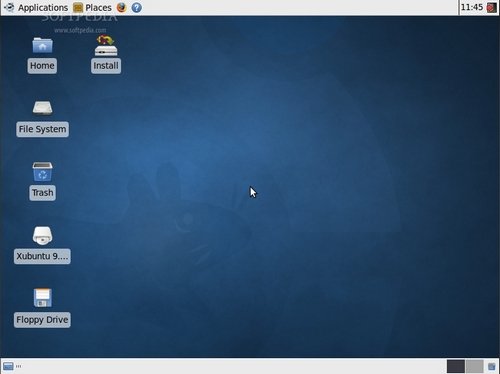
Task: Switch to the first dark workspace
Action: coord(456,366)
